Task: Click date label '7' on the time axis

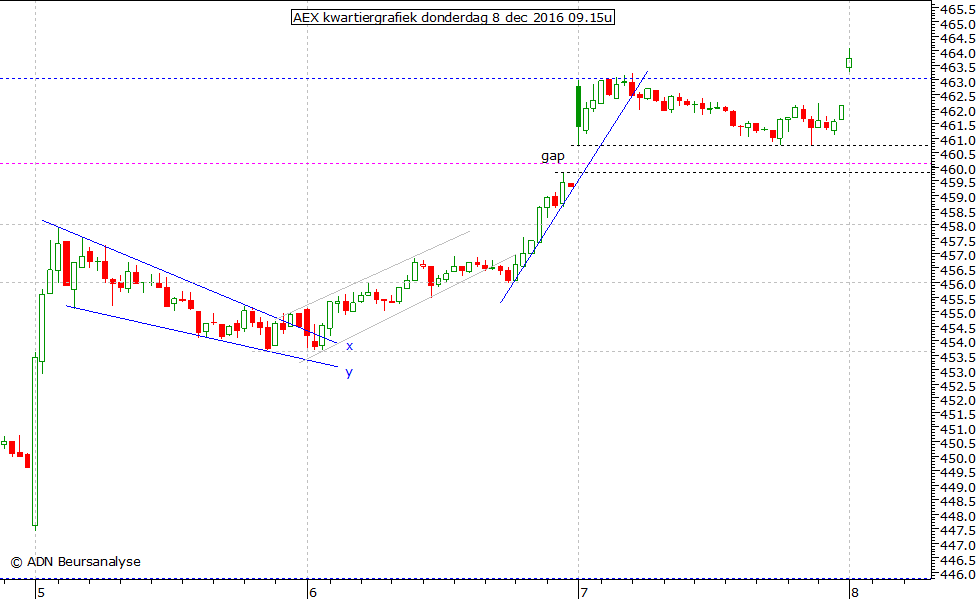Action: [x=584, y=592]
